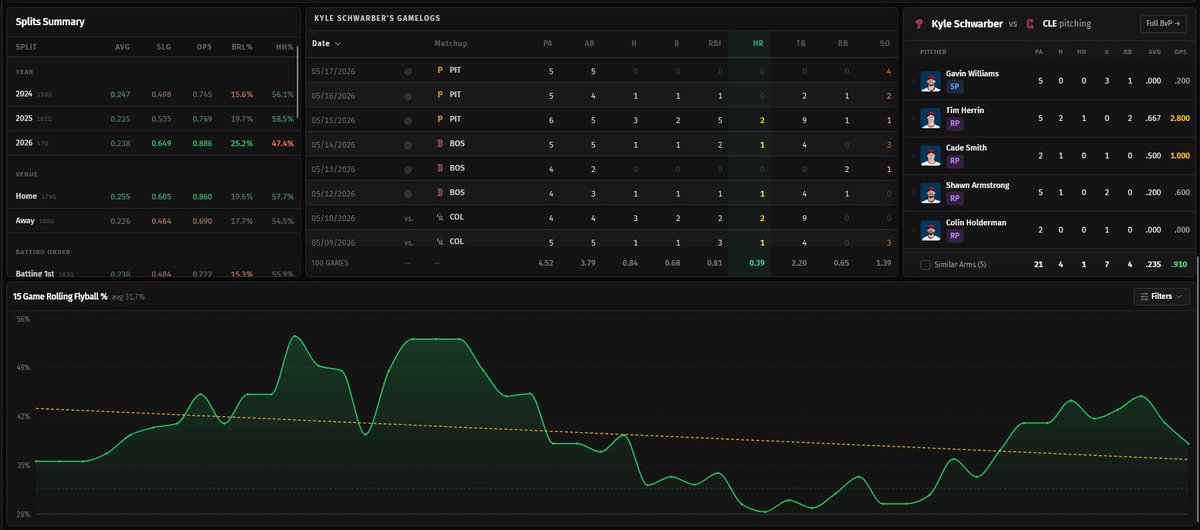
Task: Click the Pirates logo in the 05/17/2026 row
Action: [440, 71]
